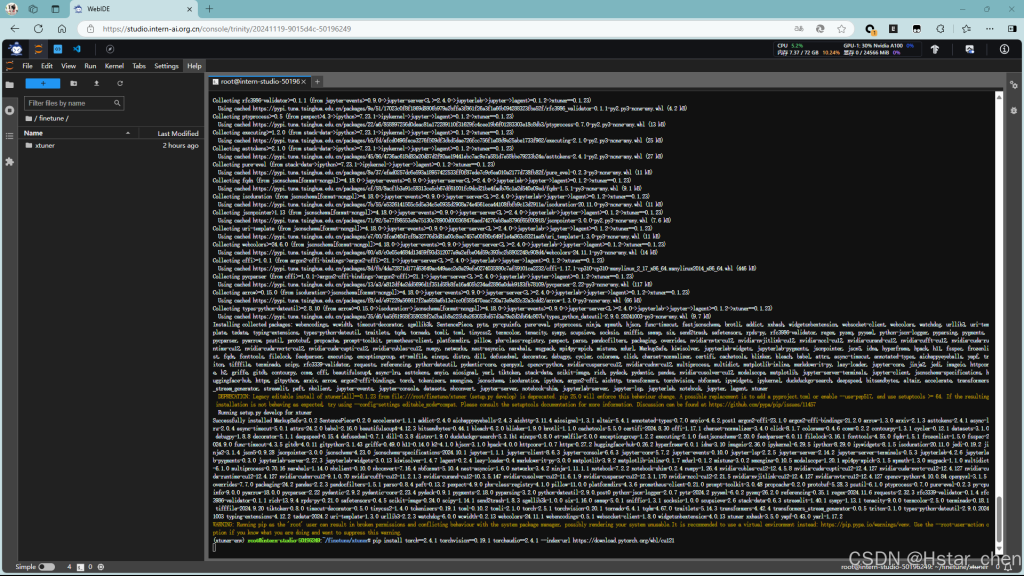Viewport: 1024px width, 576px height.
Task: Click the blue New Launcher plus button
Action: pyautogui.click(x=42, y=84)
